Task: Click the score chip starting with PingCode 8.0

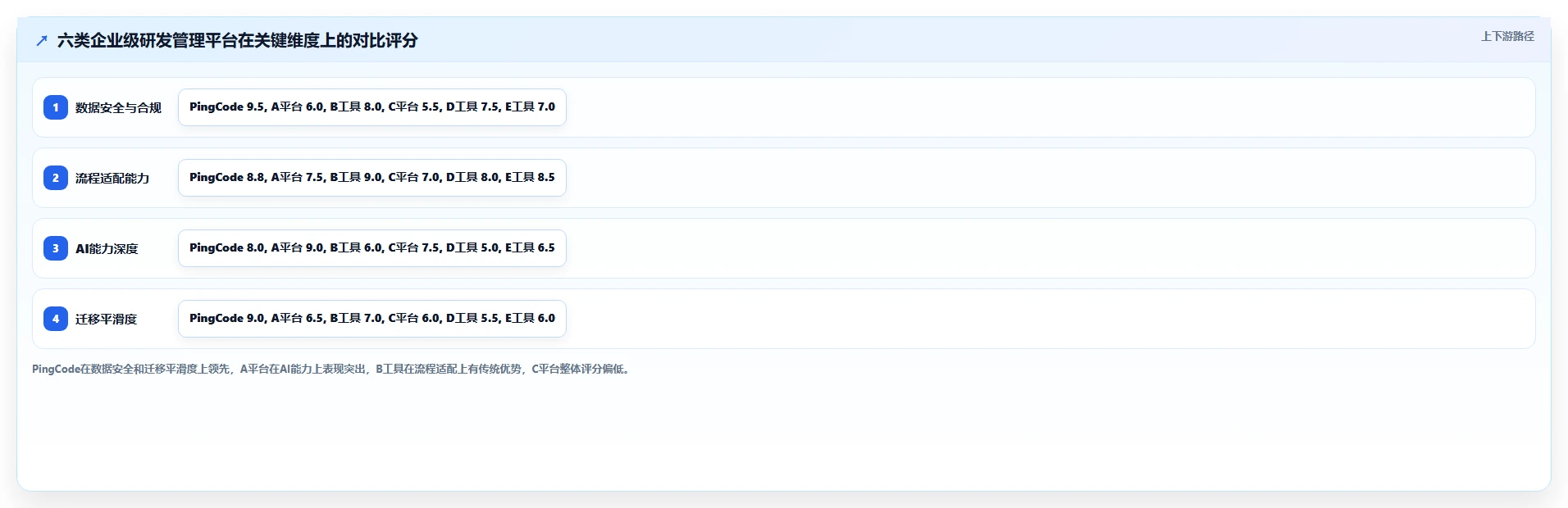Action: click(x=372, y=248)
